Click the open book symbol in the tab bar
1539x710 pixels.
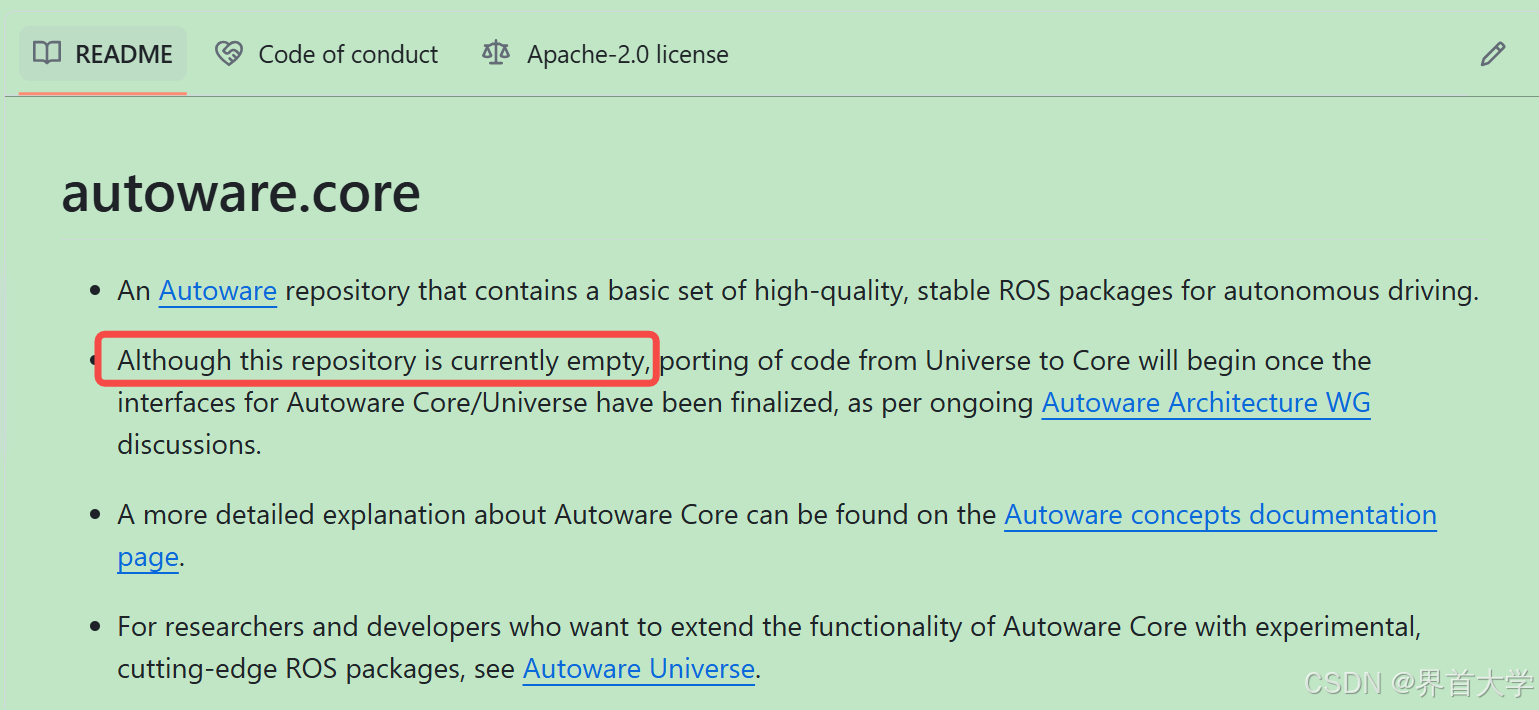pos(46,54)
